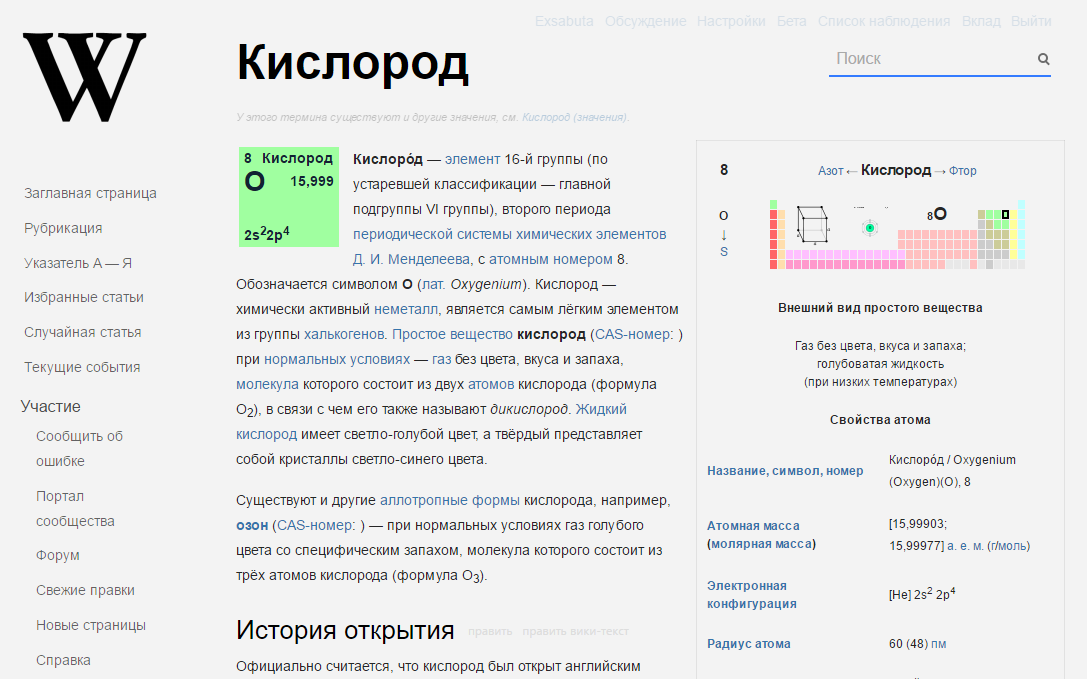The height and width of the screenshot is (679, 1087).
Task: Follow the Радиус атома link
Action: (x=749, y=644)
